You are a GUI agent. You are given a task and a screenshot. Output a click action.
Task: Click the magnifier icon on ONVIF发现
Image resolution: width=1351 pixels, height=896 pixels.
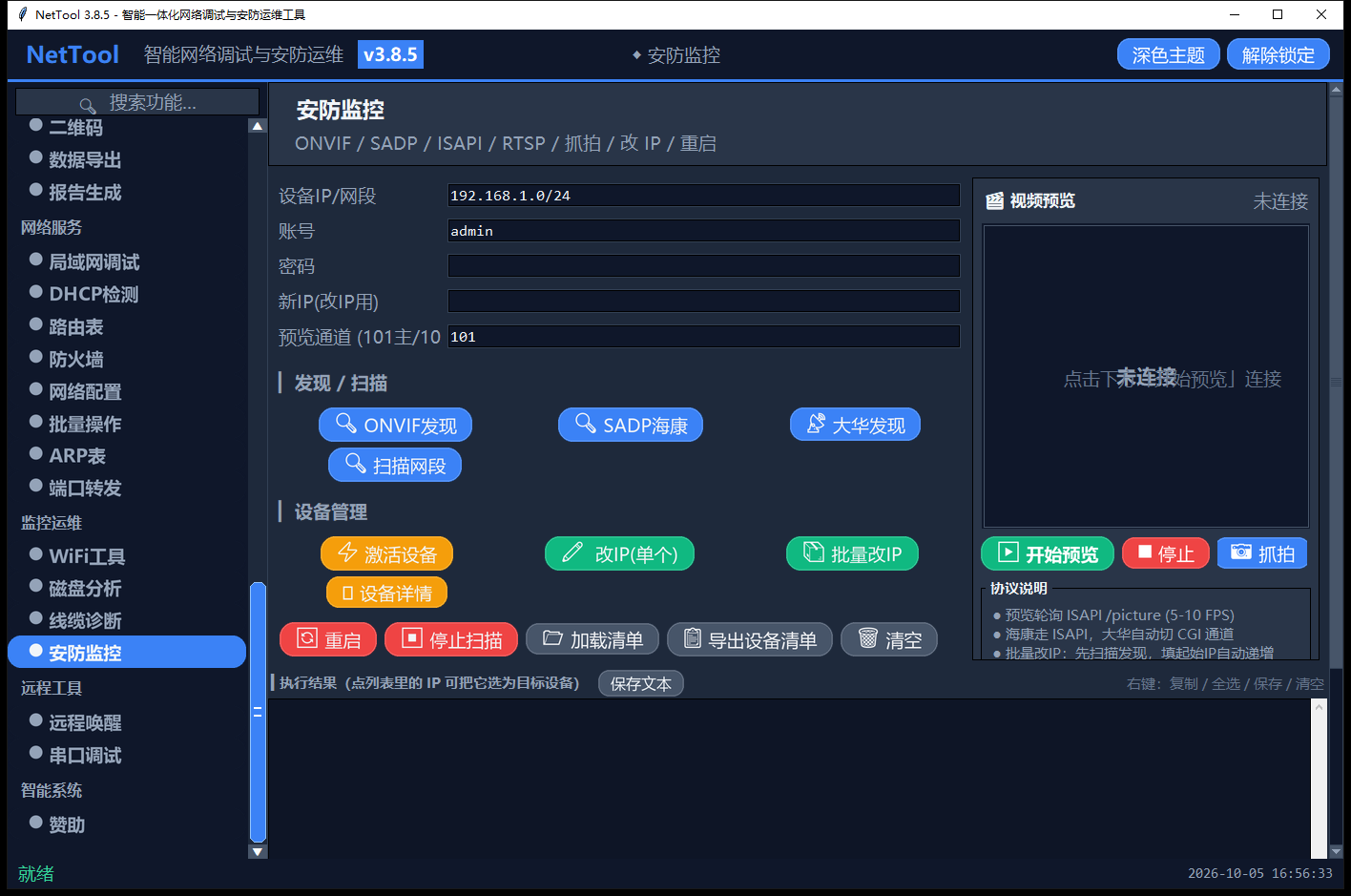[x=346, y=423]
